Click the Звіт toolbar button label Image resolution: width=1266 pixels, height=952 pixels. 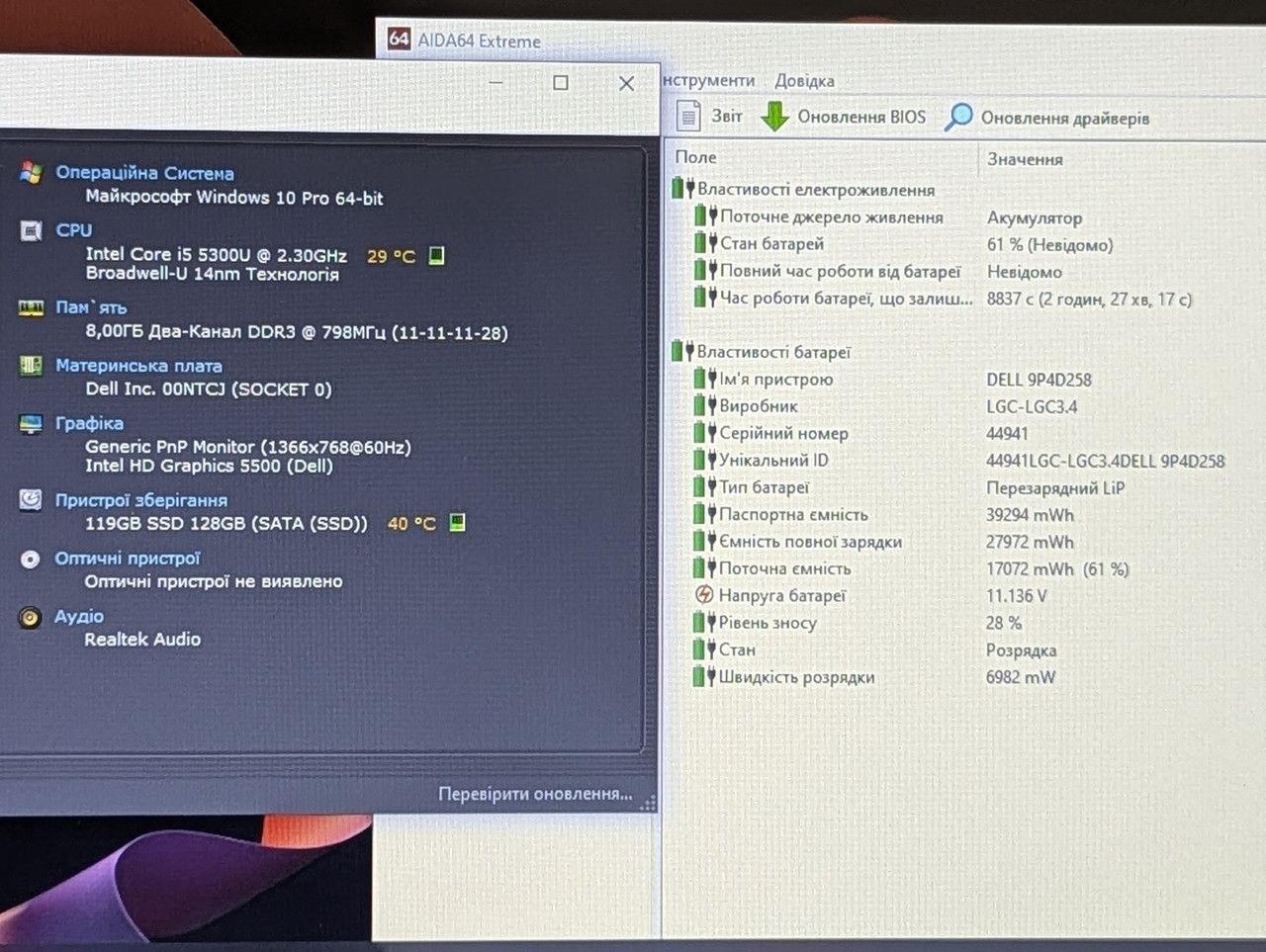[726, 116]
